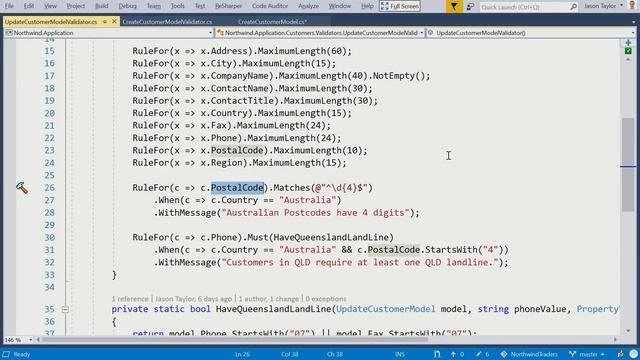640x360 pixels.
Task: Open the Test menu
Action: click(200, 6)
